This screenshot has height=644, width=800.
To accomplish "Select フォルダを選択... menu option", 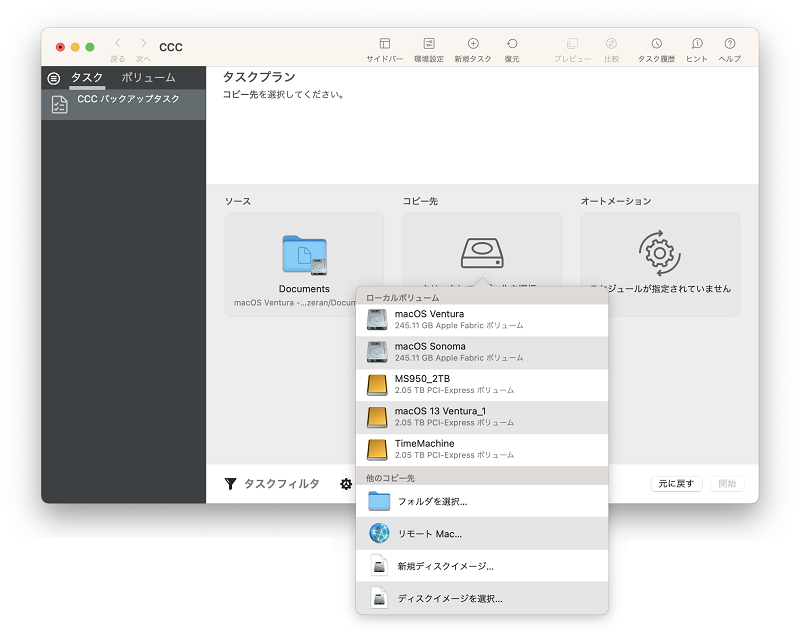I will (482, 501).
